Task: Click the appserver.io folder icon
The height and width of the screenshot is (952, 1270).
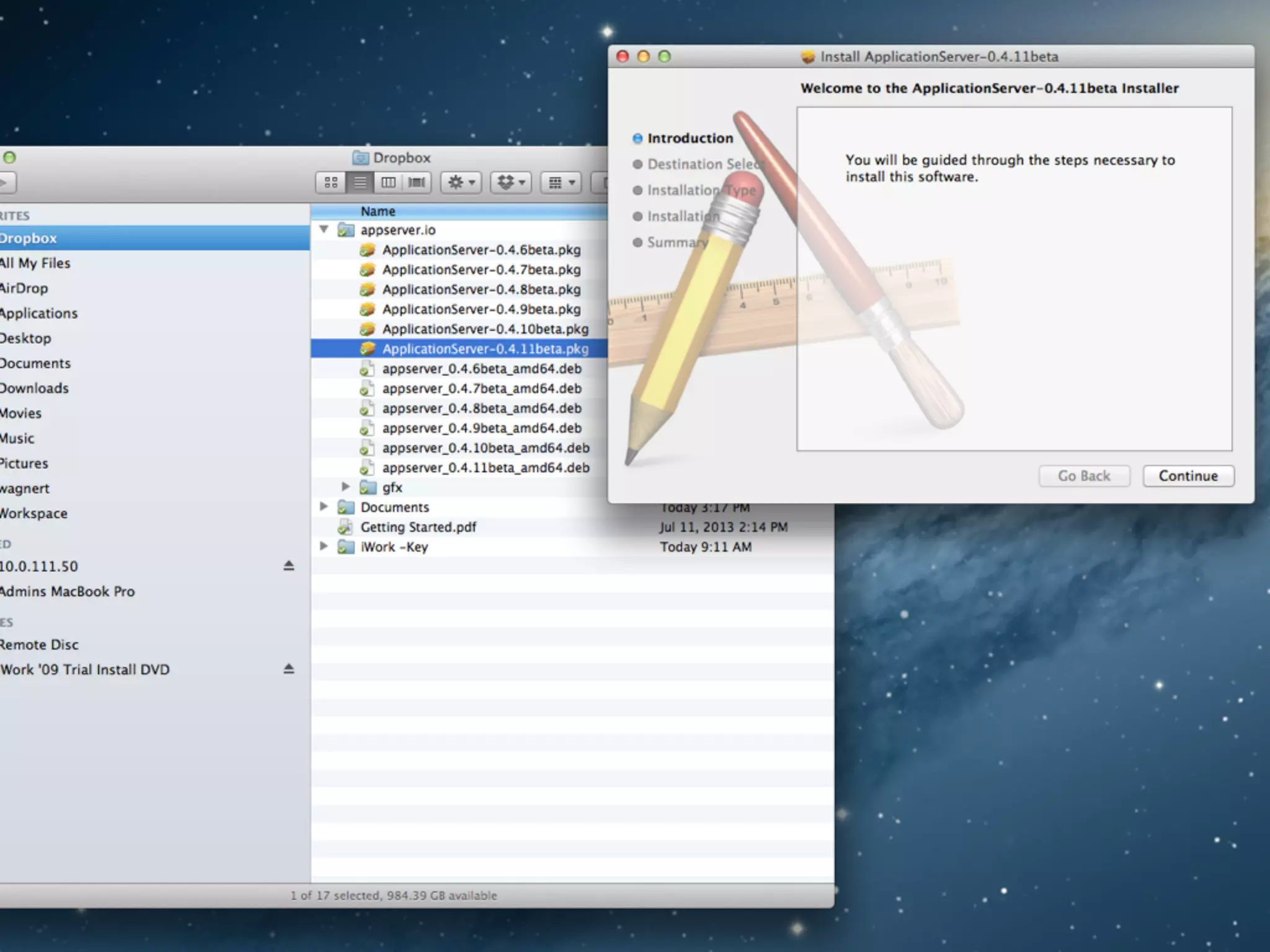Action: click(x=345, y=230)
